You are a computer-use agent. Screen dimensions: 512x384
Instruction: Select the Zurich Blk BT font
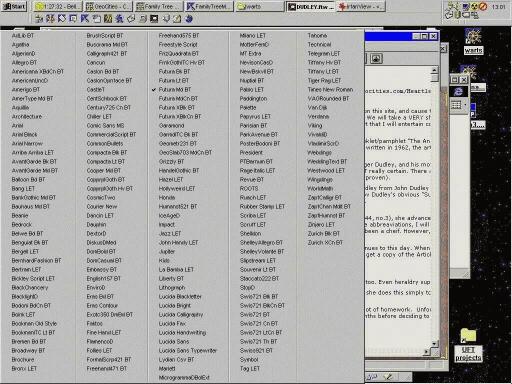click(x=324, y=233)
